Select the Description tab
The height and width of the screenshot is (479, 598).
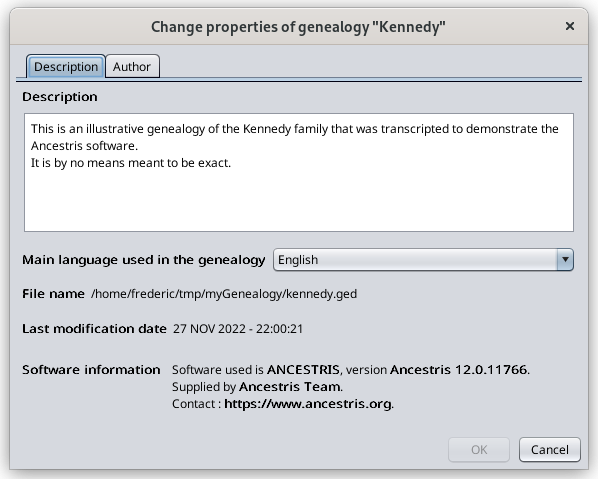point(66,66)
